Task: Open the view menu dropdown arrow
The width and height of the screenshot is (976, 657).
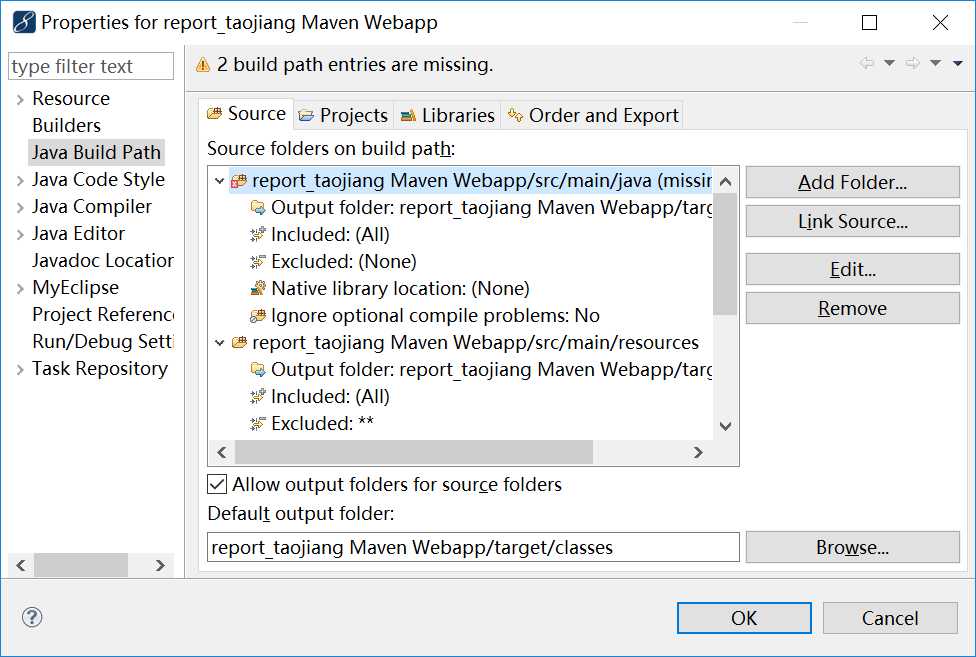Action: pos(957,64)
